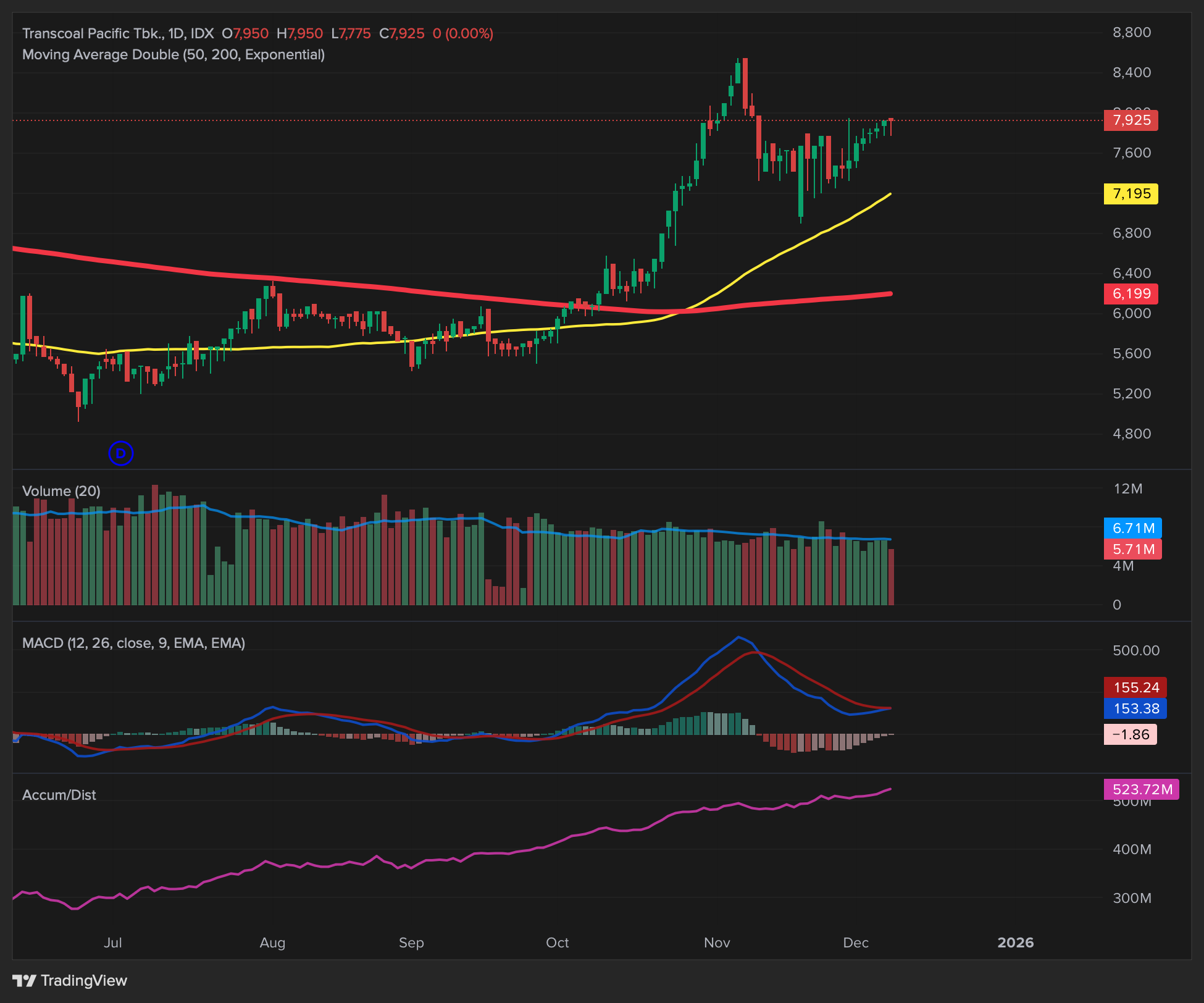
Task: Select the Accum/Dist indicator label
Action: 59,795
